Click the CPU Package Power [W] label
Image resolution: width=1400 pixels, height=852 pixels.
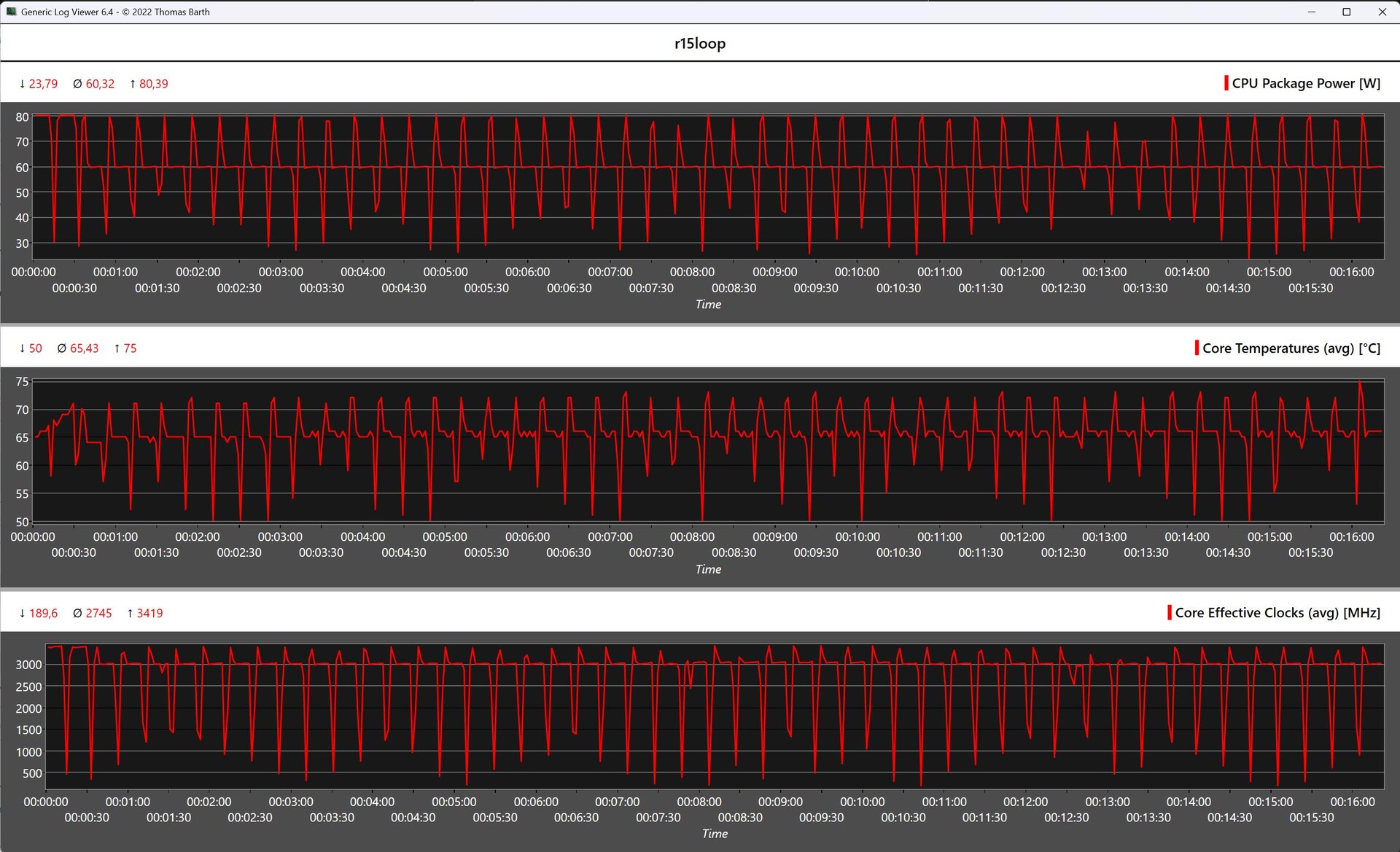click(x=1306, y=83)
